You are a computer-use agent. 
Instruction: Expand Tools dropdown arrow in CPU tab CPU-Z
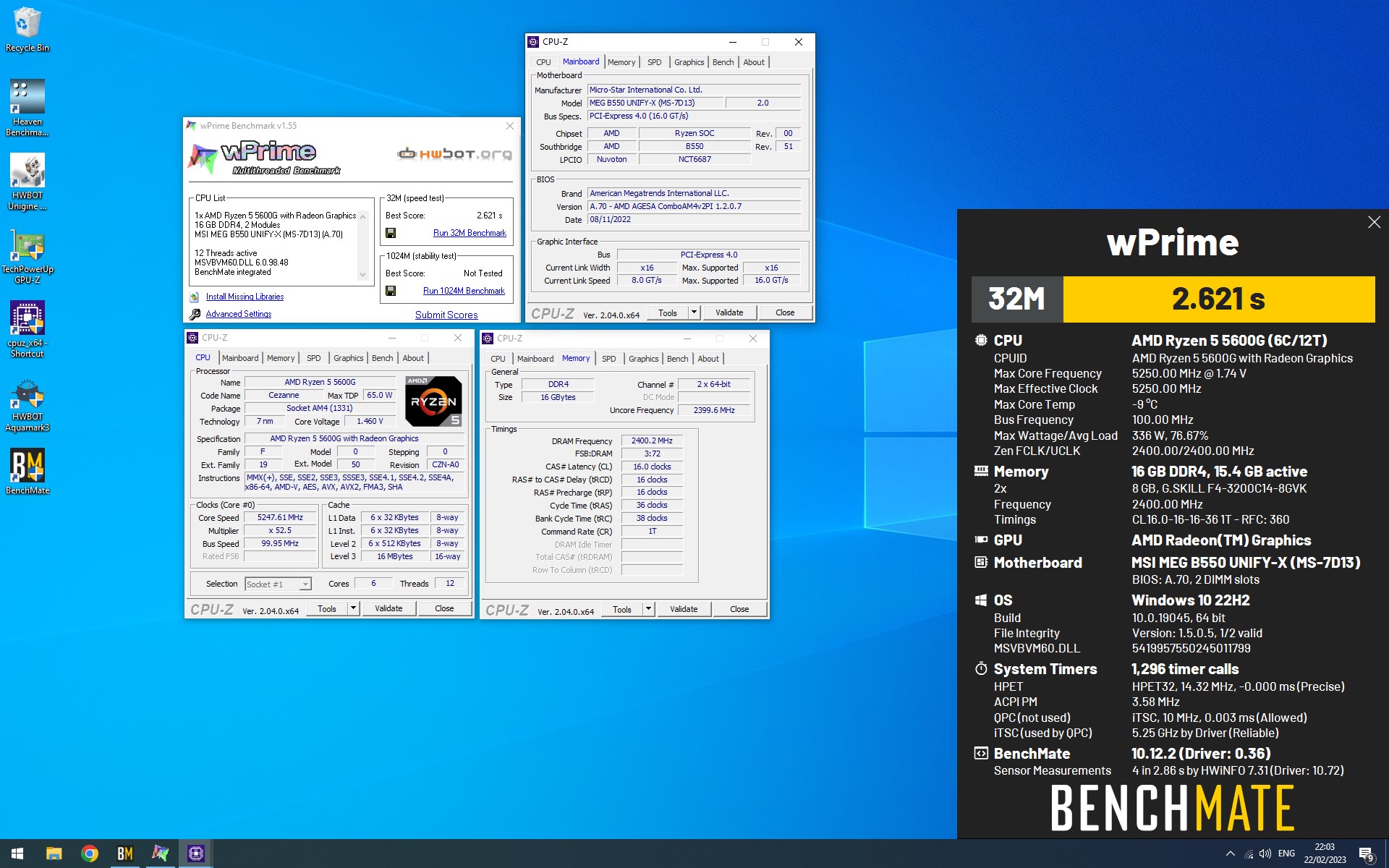pyautogui.click(x=353, y=608)
